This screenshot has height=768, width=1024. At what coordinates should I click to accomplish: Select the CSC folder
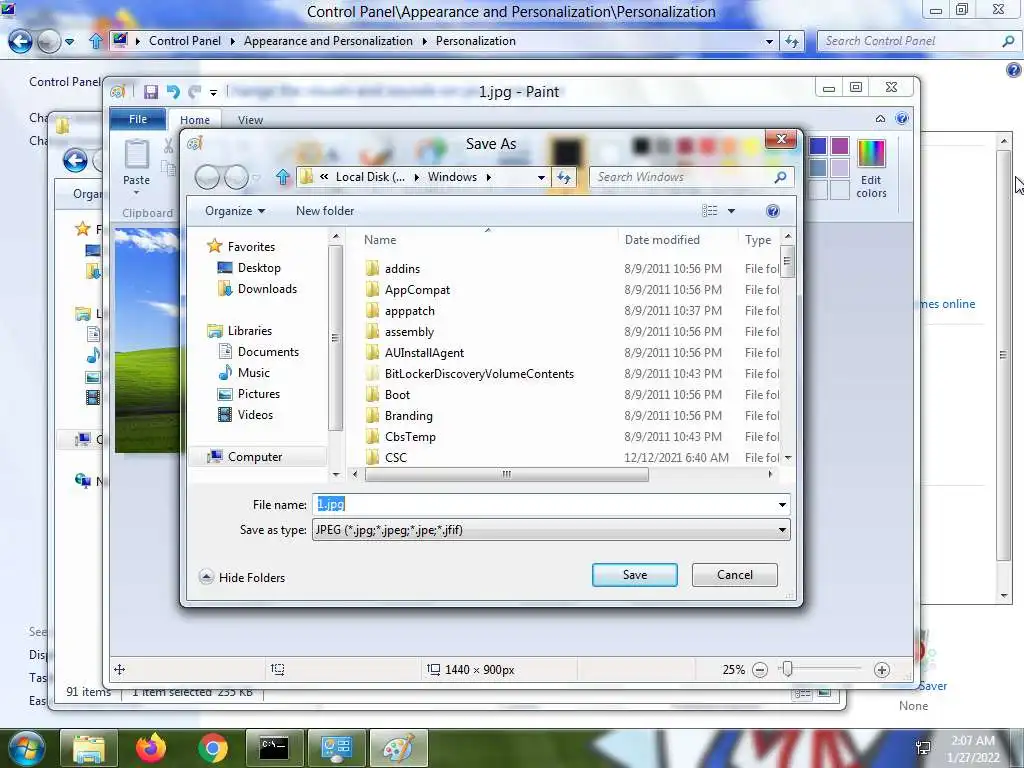pyautogui.click(x=396, y=458)
